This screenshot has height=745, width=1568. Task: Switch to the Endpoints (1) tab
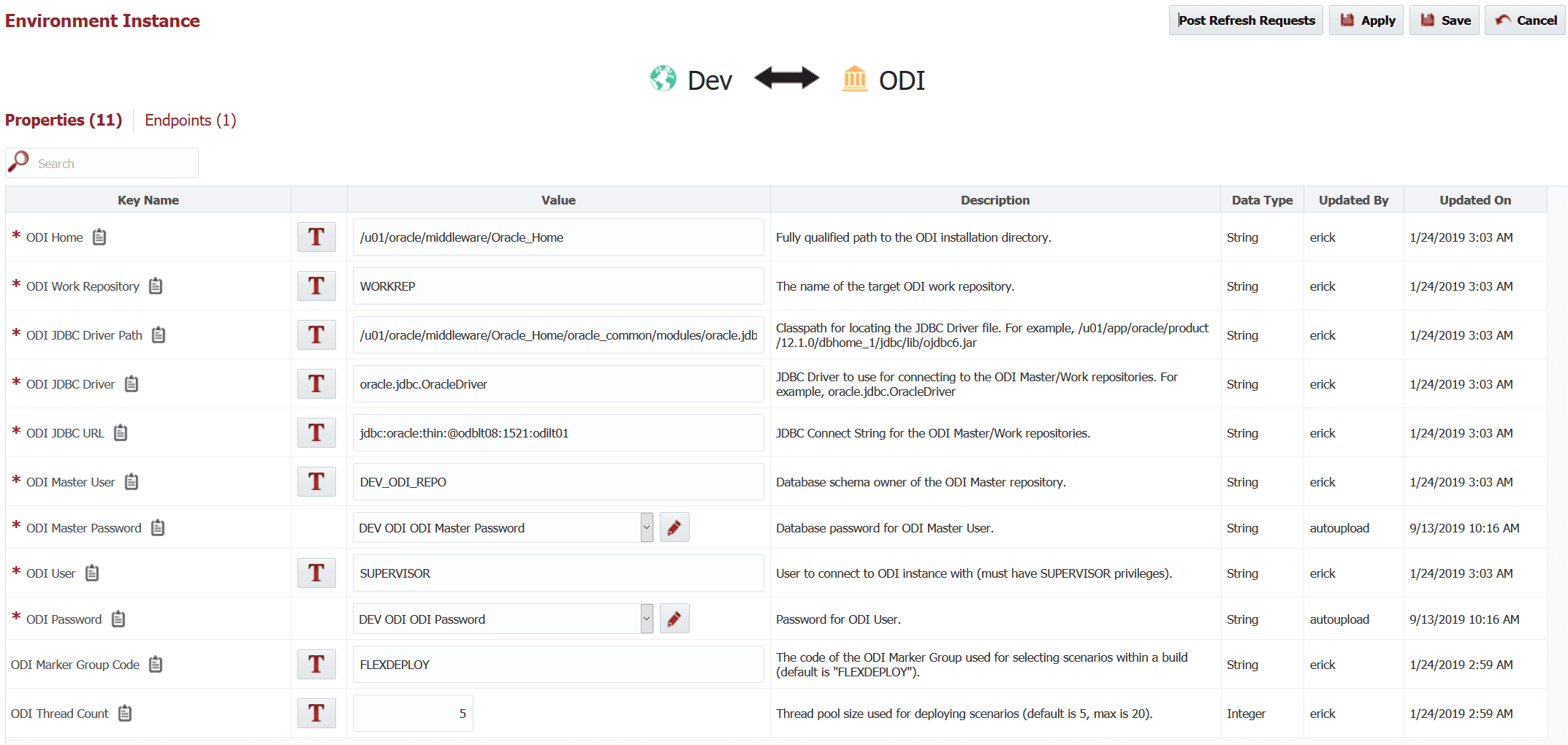(191, 121)
